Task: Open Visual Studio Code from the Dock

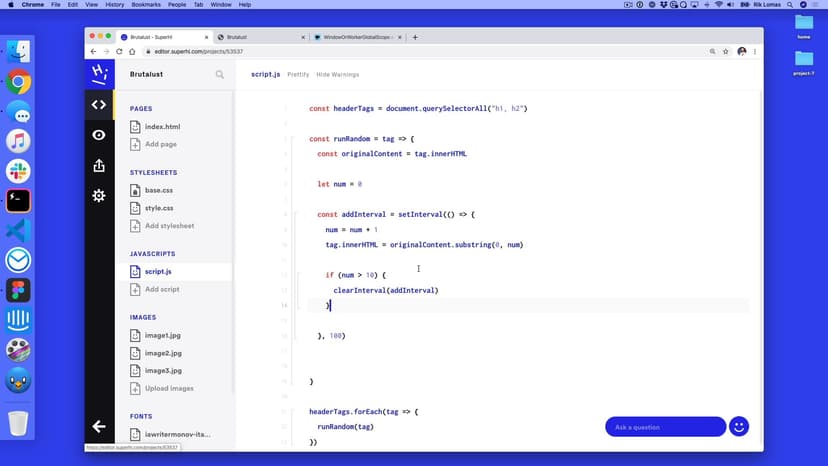Action: (x=18, y=230)
